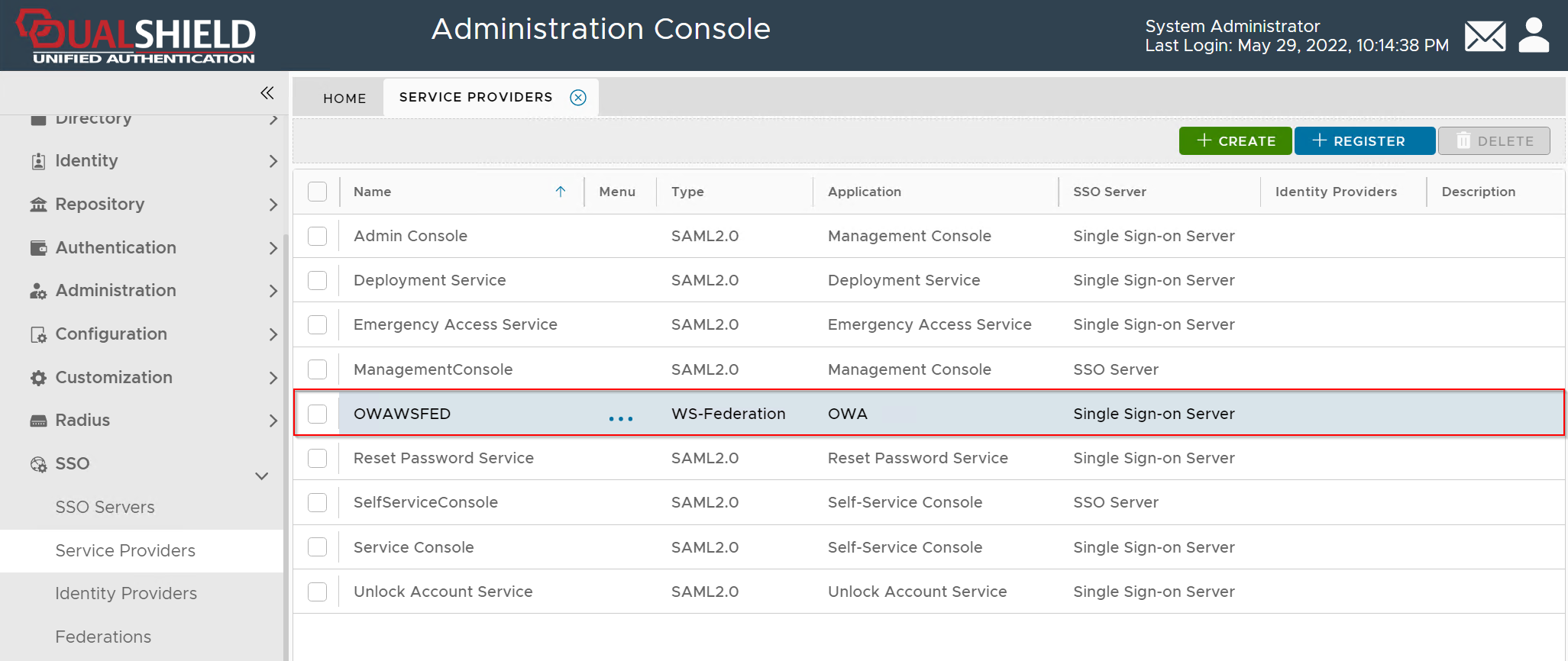Collapse the SSO section chevron
Screen dimensions: 1568x661
coord(261,476)
